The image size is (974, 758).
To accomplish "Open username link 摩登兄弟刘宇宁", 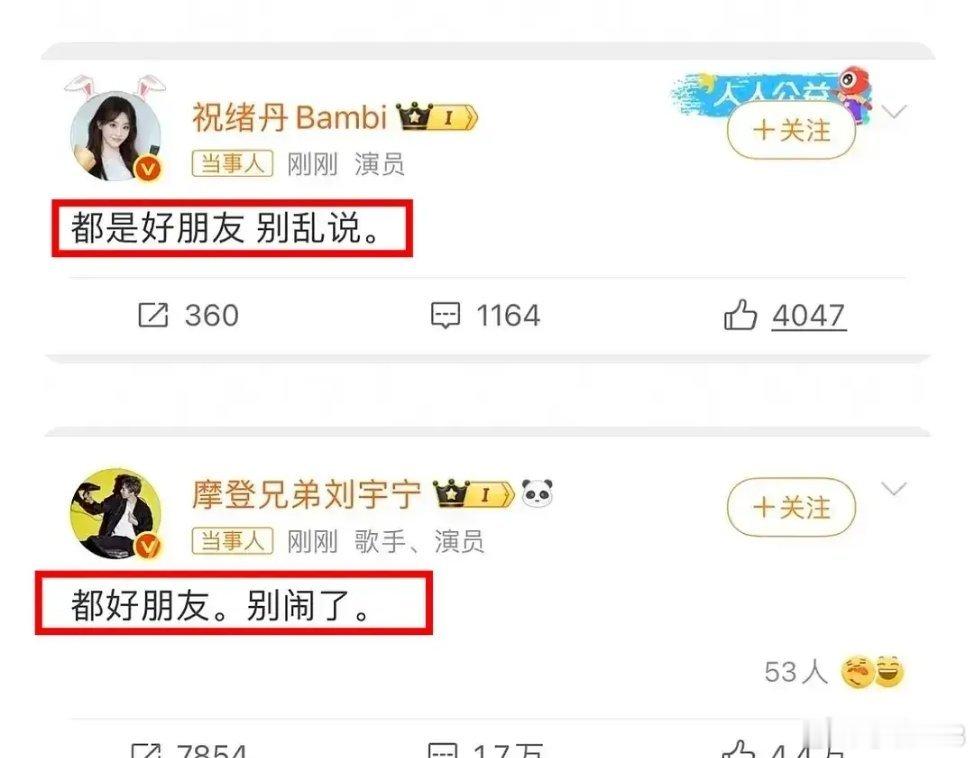I will coord(306,494).
